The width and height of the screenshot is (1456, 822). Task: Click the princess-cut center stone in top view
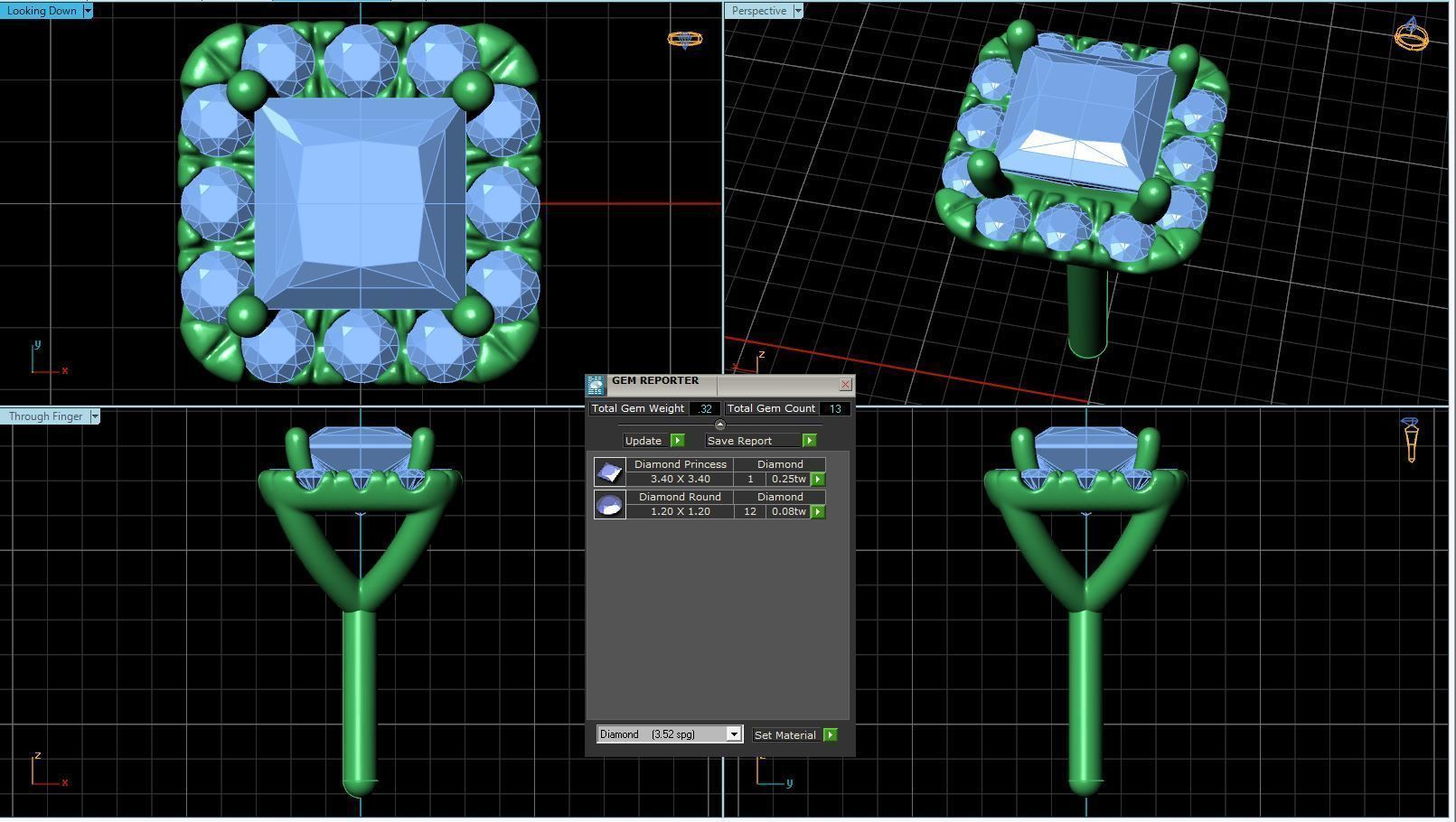click(x=360, y=205)
